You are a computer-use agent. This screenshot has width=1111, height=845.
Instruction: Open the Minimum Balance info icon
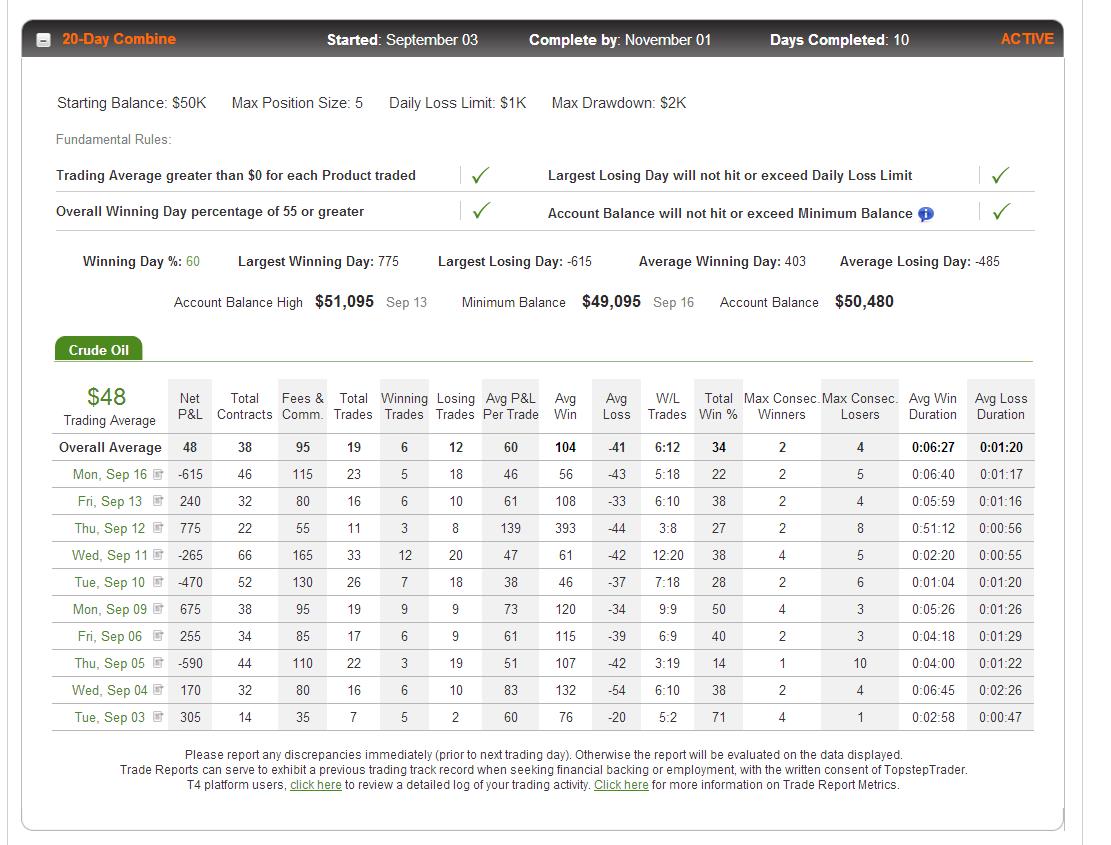[x=925, y=214]
